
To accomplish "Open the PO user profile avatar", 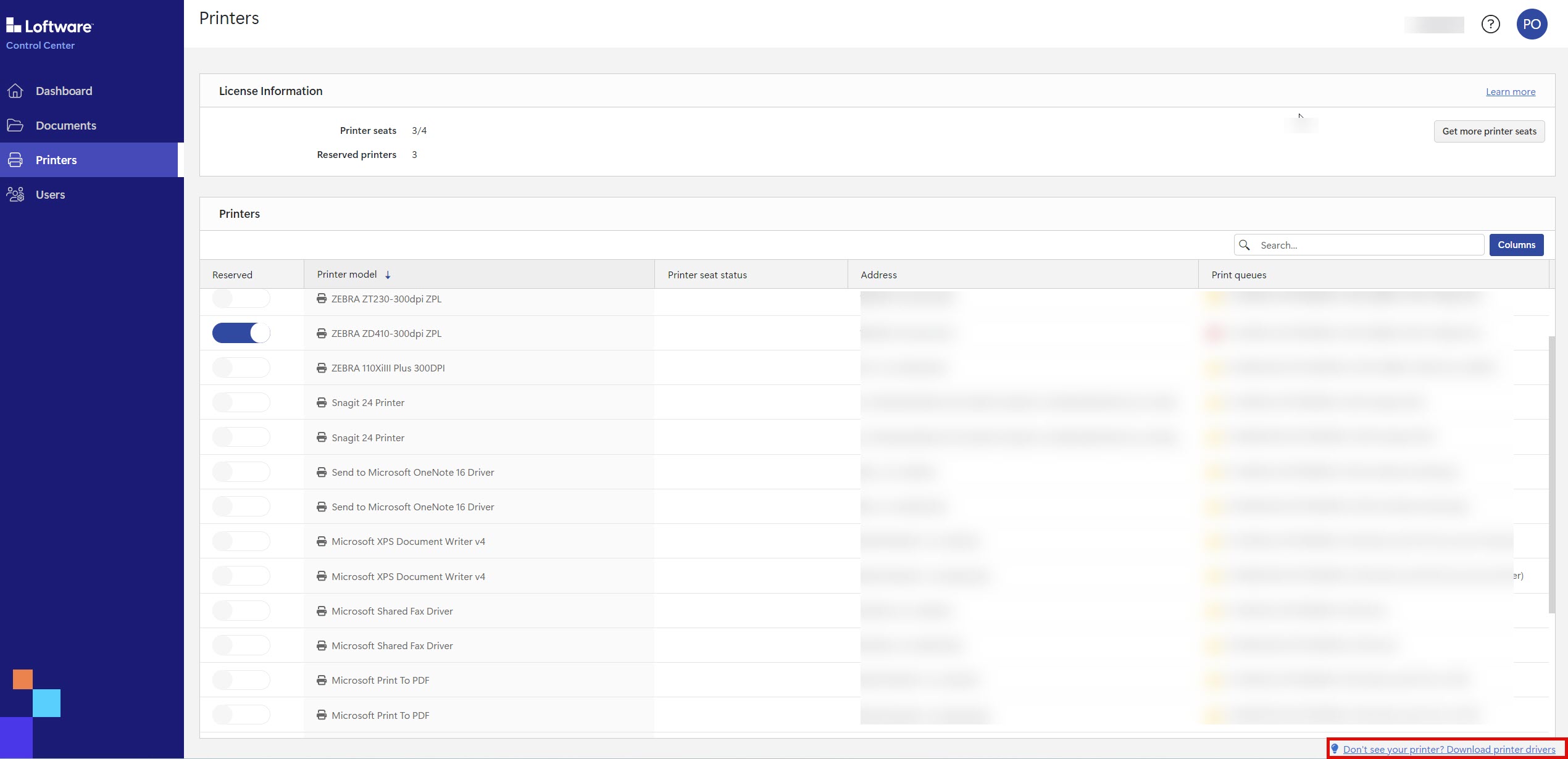I will pos(1532,24).
